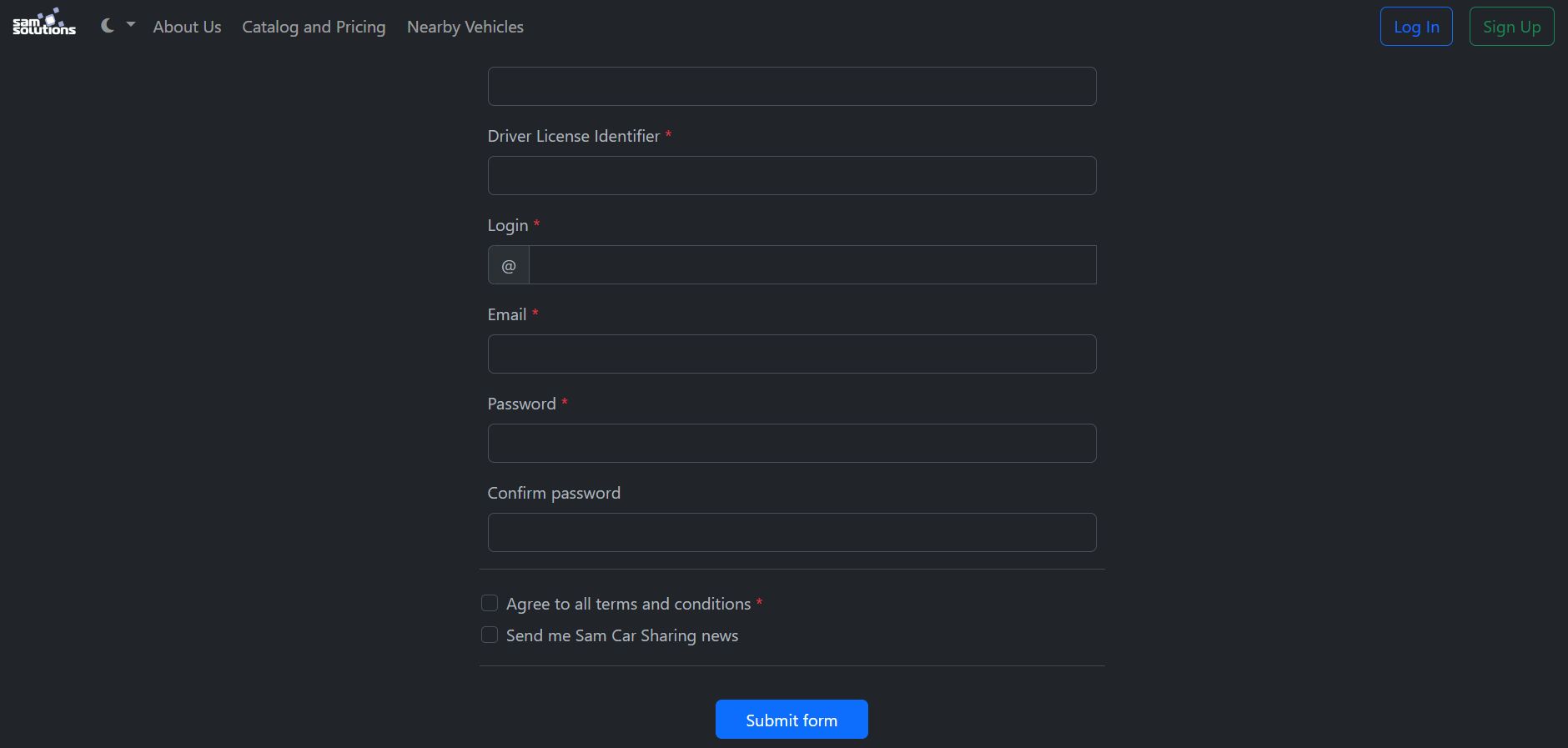The width and height of the screenshot is (1568, 748).
Task: Click into the Login text field
Action: pos(812,265)
